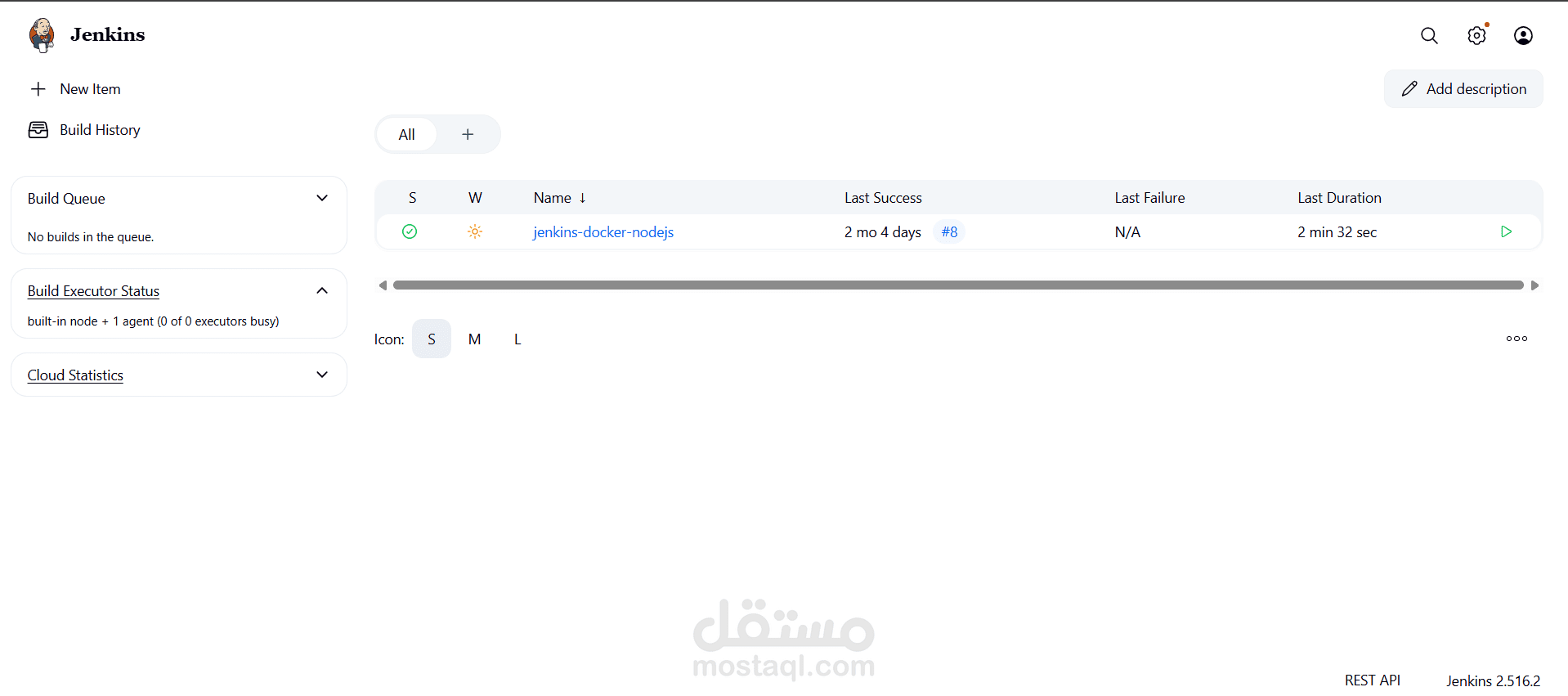Screen dimensions: 1568x696
Task: Set icon size to M
Action: [x=474, y=339]
